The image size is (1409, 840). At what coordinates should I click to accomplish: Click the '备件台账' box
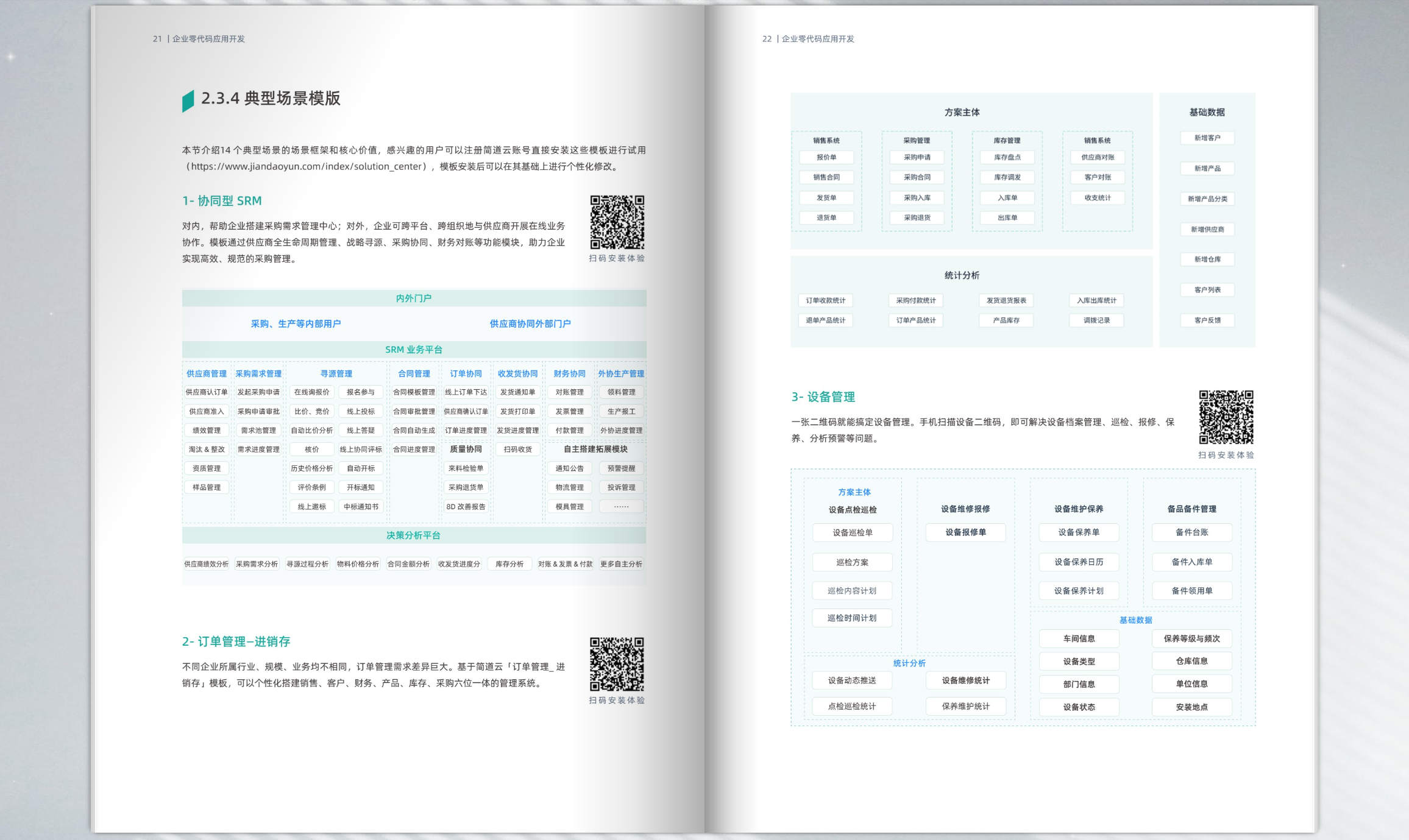1191,532
